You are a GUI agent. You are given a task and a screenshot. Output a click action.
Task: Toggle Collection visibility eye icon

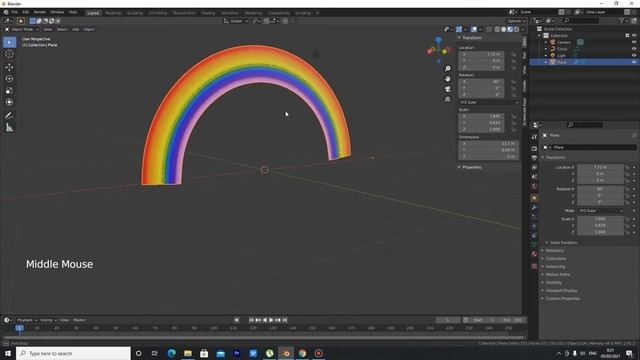click(x=634, y=36)
